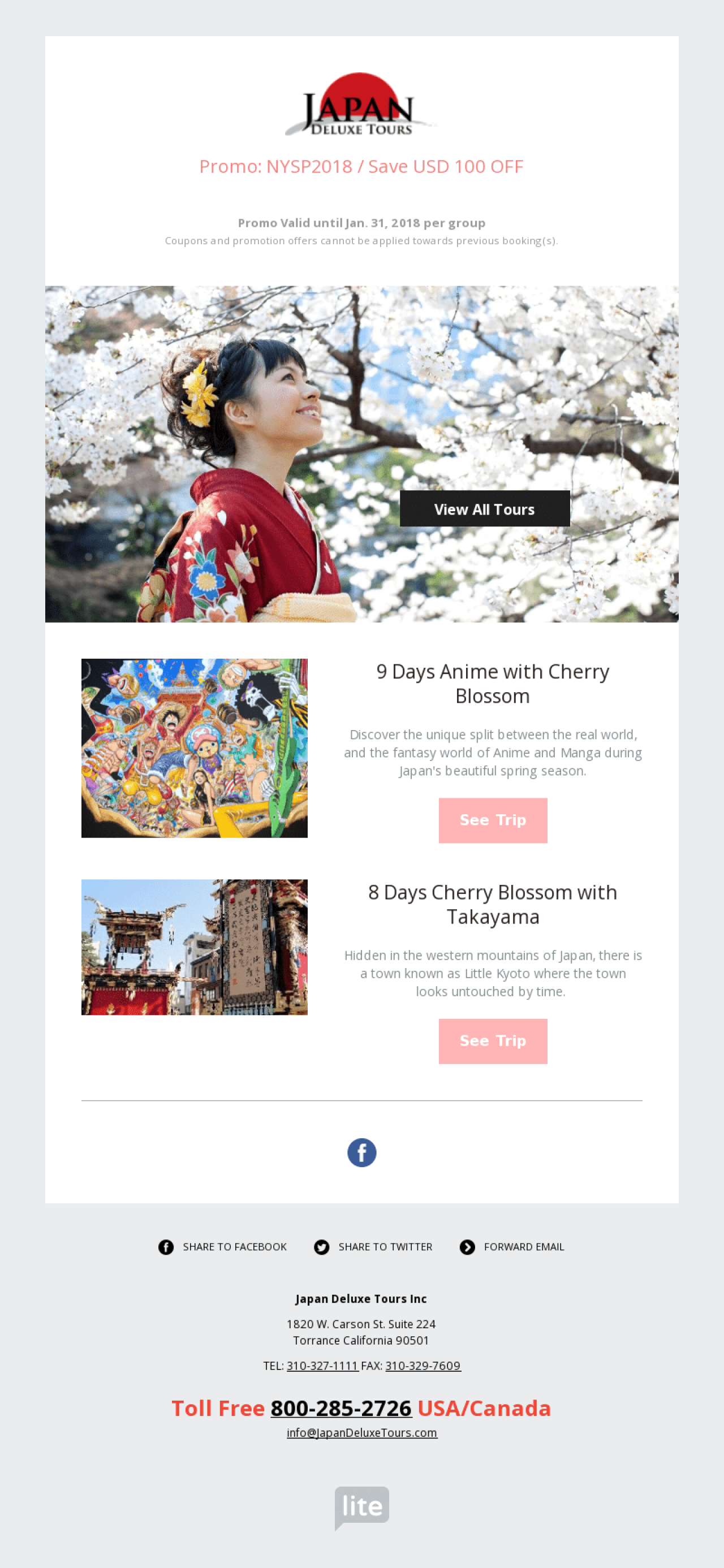Click the SHARE TO FACEBOOK text link
This screenshot has width=724, height=1568.
[234, 1247]
